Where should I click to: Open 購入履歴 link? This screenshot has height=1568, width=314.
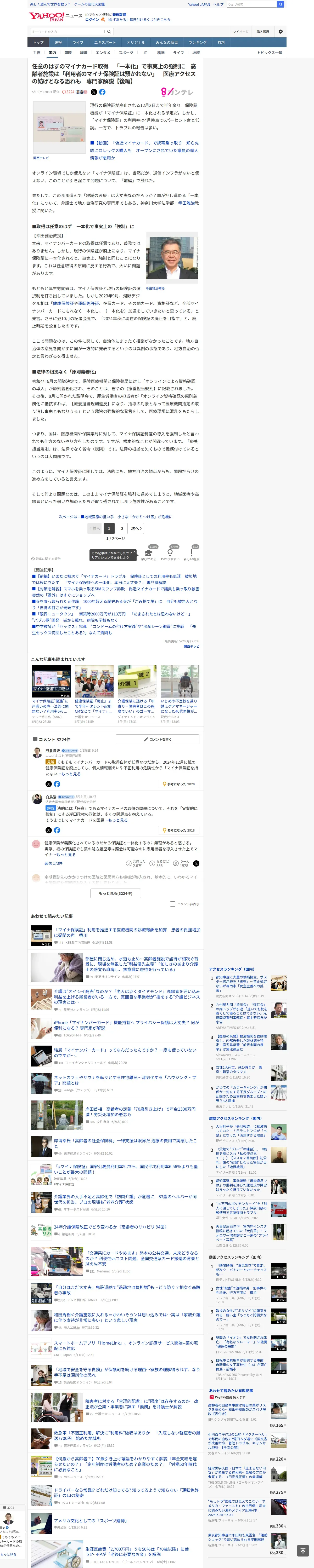click(x=262, y=32)
